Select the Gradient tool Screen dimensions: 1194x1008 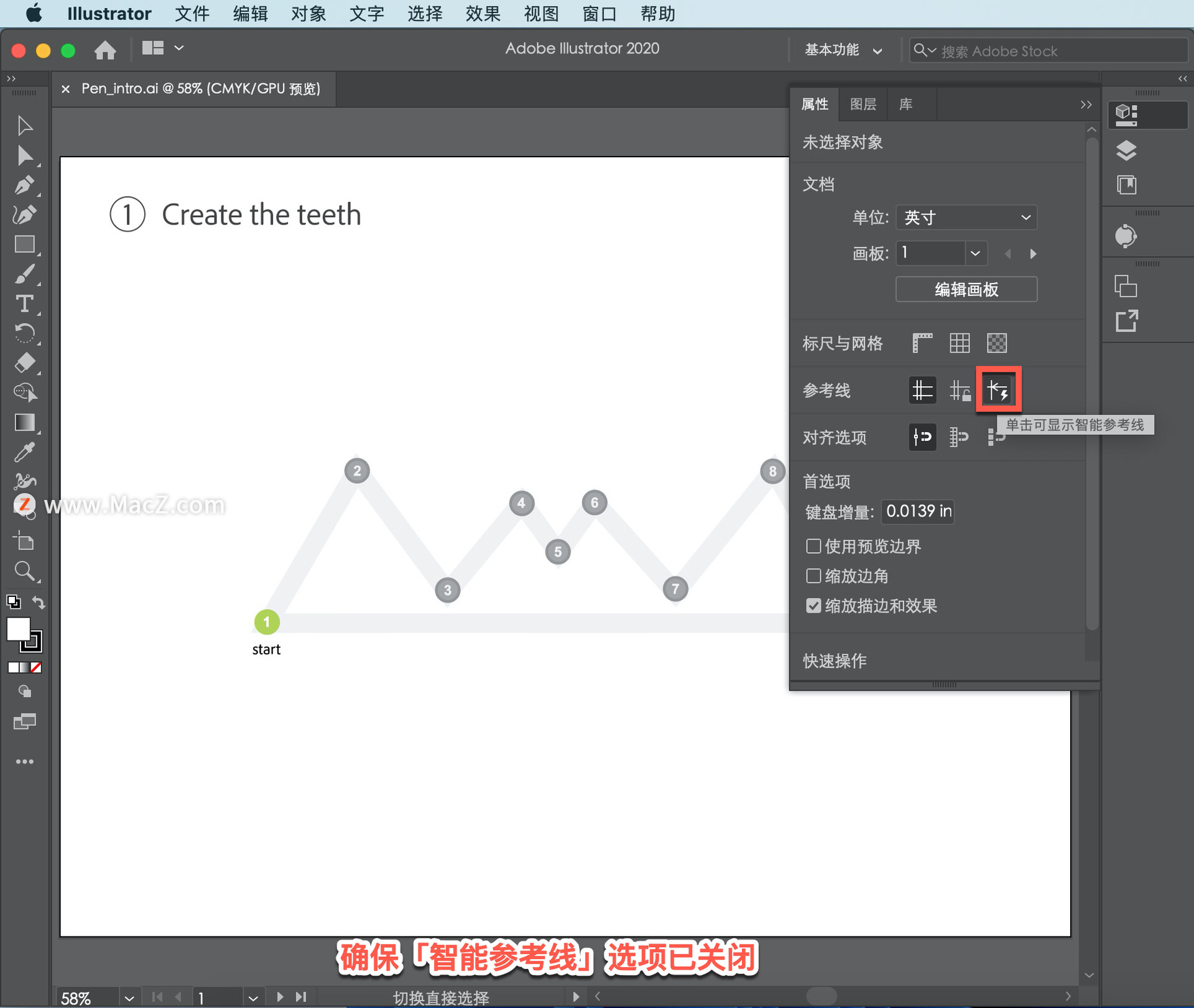pyautogui.click(x=24, y=423)
